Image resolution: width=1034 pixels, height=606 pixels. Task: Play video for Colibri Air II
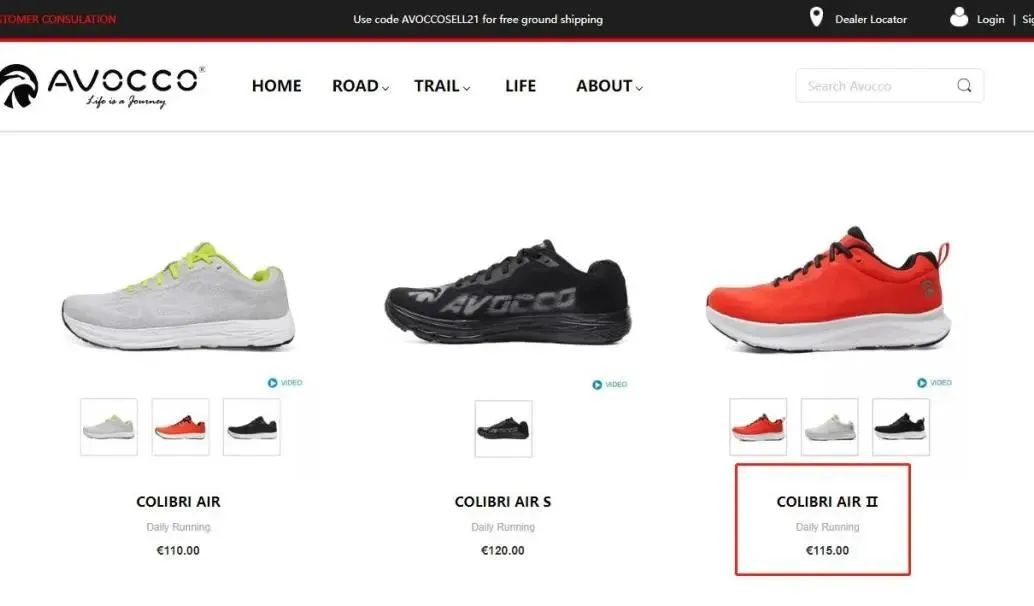(934, 382)
